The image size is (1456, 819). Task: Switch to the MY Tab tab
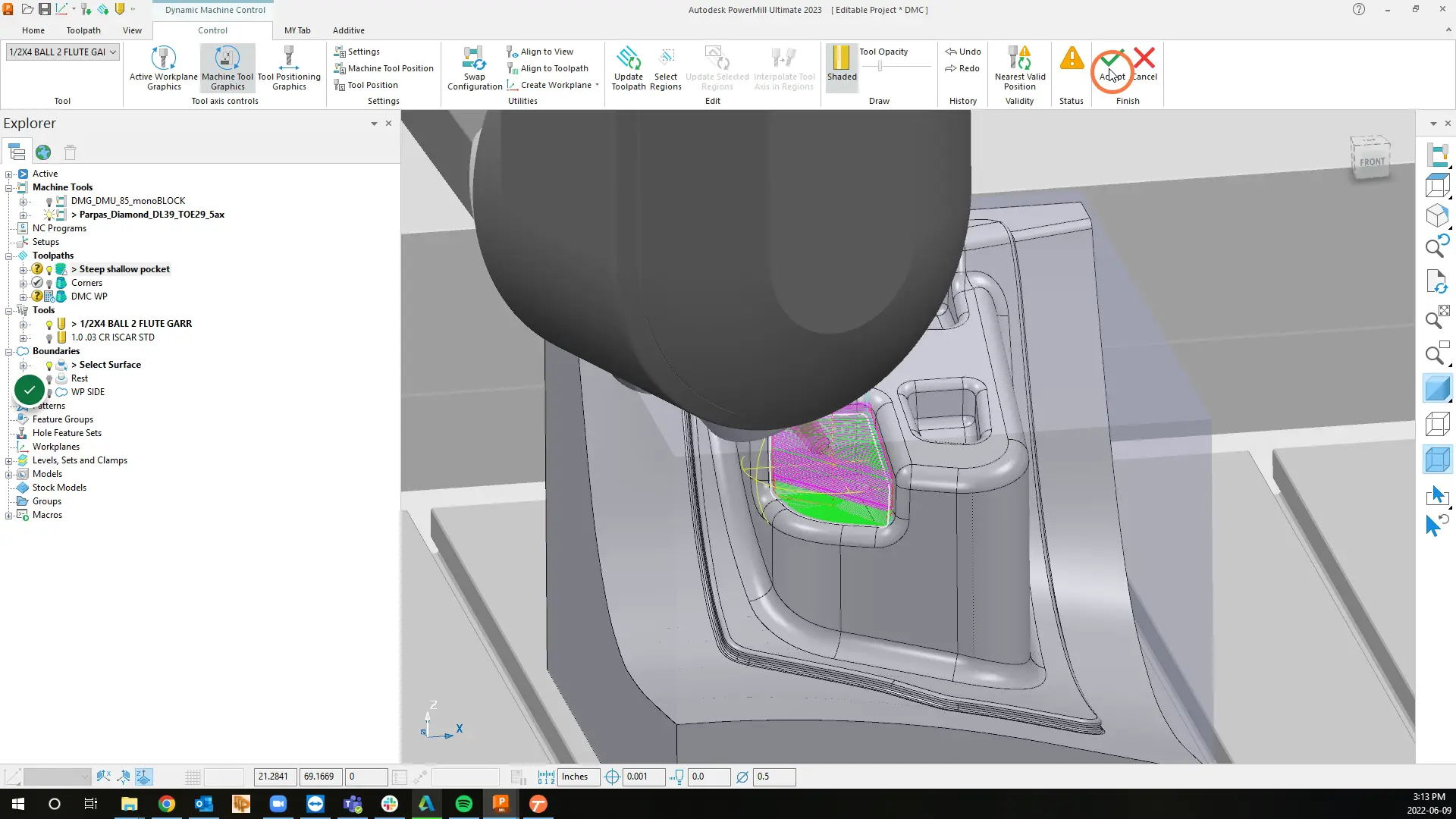(x=297, y=30)
